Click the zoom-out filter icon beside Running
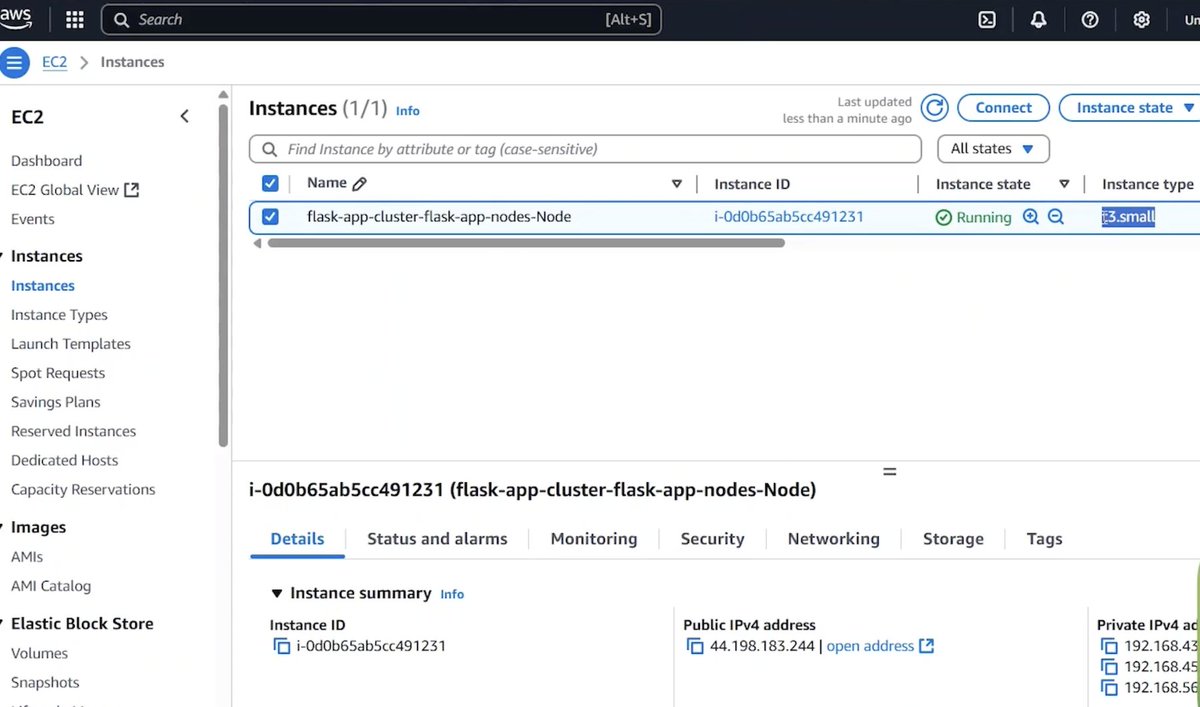 tap(1055, 217)
